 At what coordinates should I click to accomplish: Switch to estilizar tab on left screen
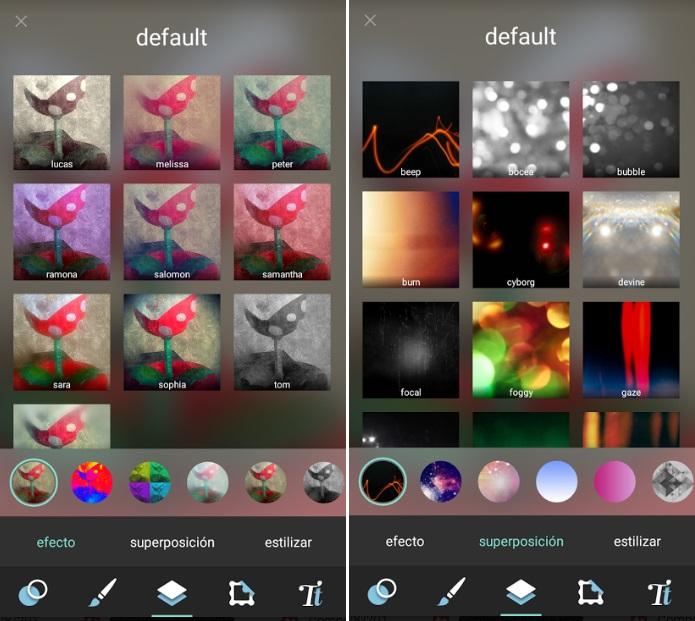pyautogui.click(x=288, y=543)
